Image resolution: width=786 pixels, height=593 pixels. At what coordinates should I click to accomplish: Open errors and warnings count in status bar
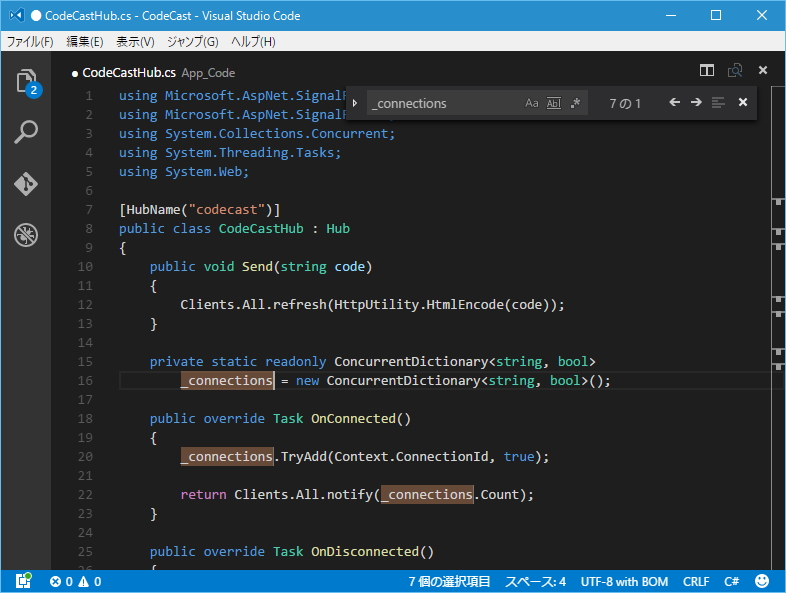pyautogui.click(x=76, y=581)
